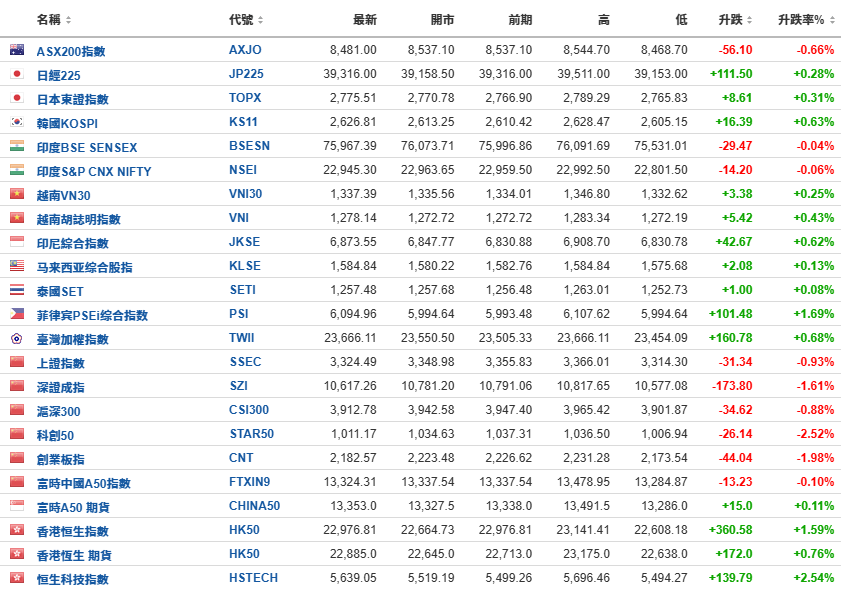The image size is (841, 593).
Task: Click the Singapore flag beside 富時A50 期貨
Action: 17,506
